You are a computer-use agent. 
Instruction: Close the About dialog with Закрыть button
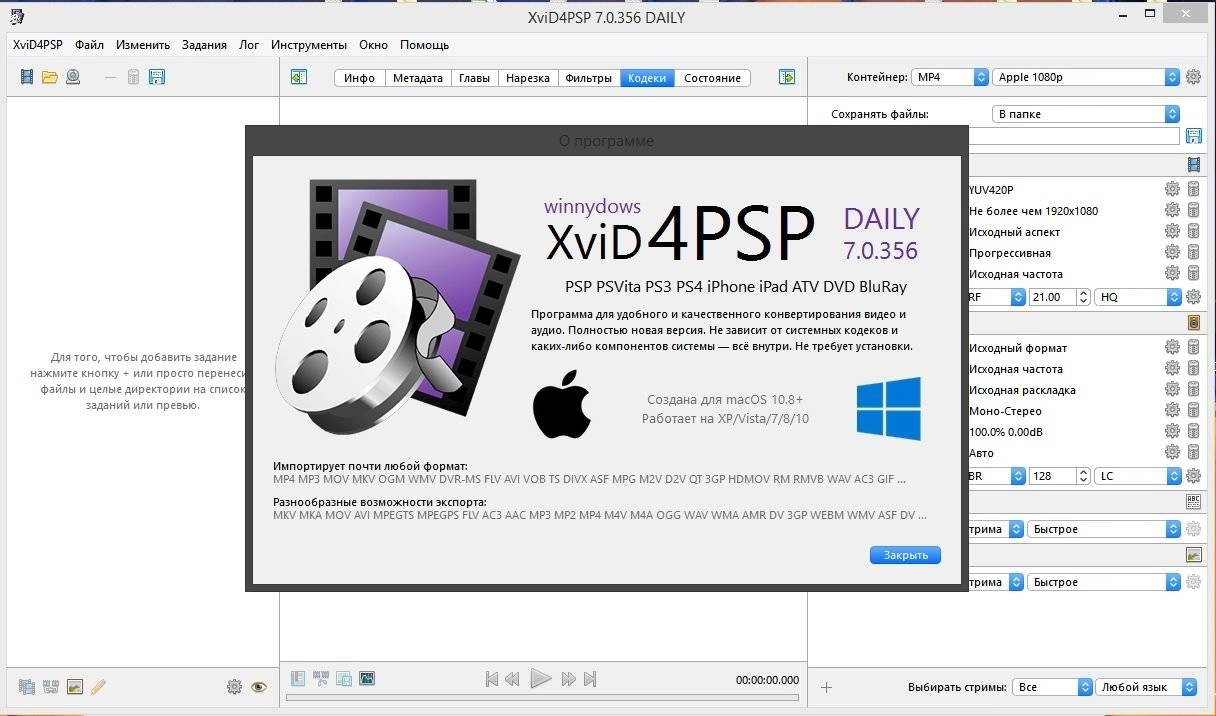(x=905, y=555)
